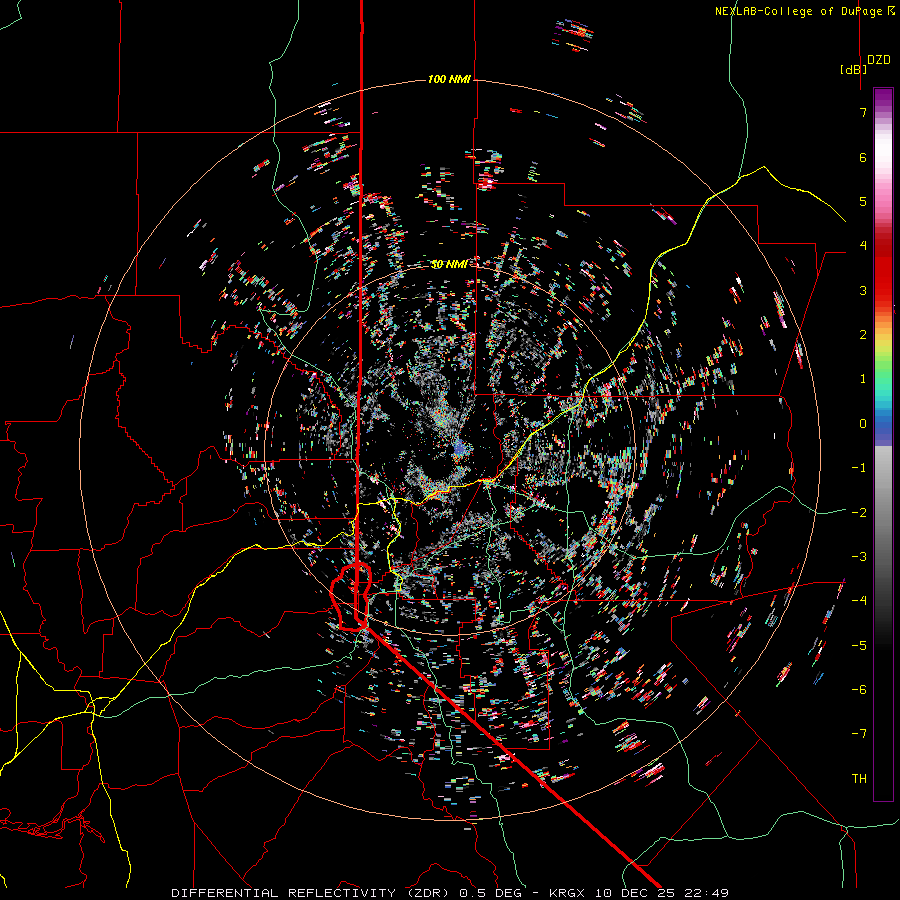Click the 100 NMI range ring label

tap(449, 79)
